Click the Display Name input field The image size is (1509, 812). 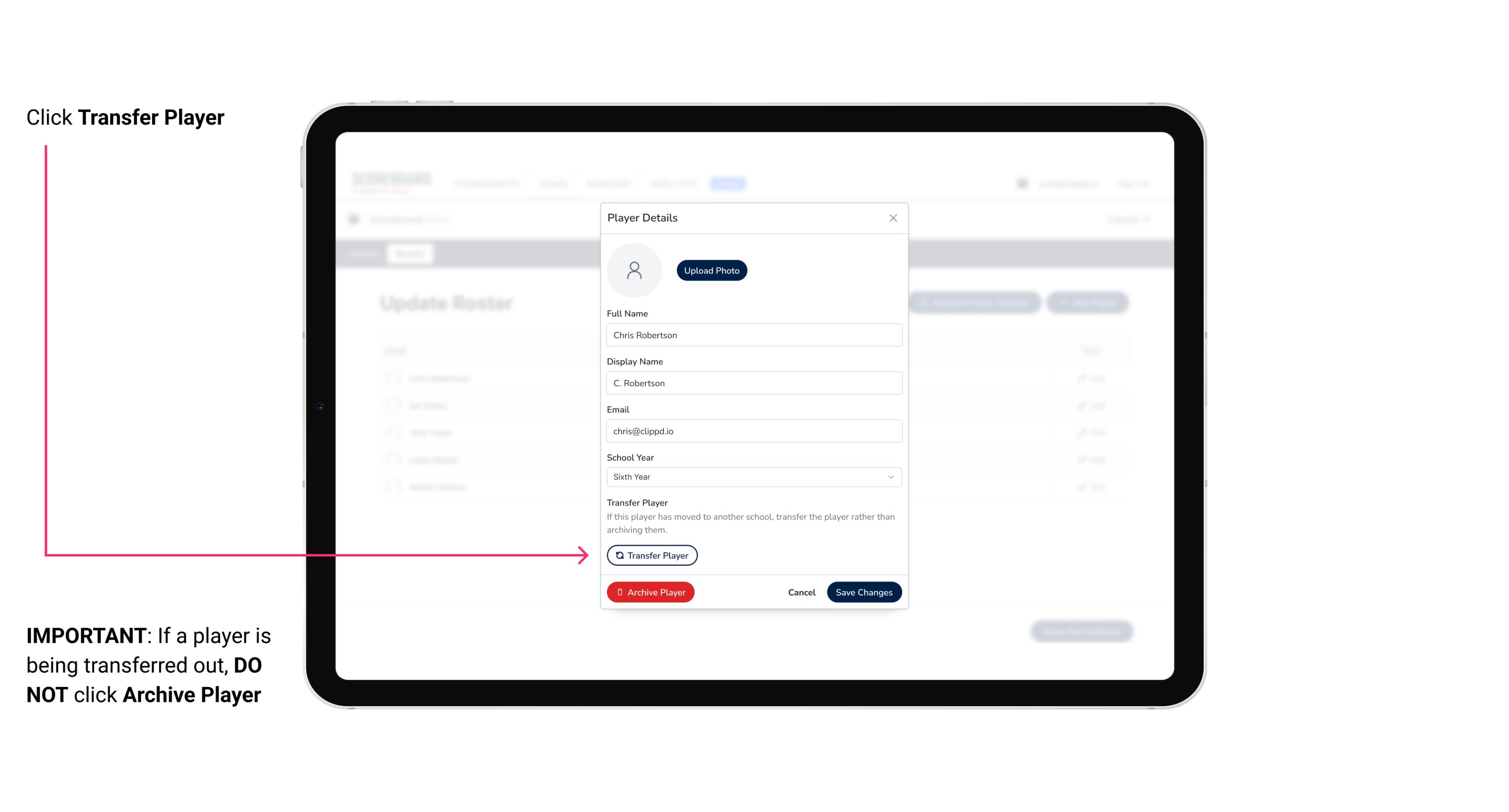point(753,383)
